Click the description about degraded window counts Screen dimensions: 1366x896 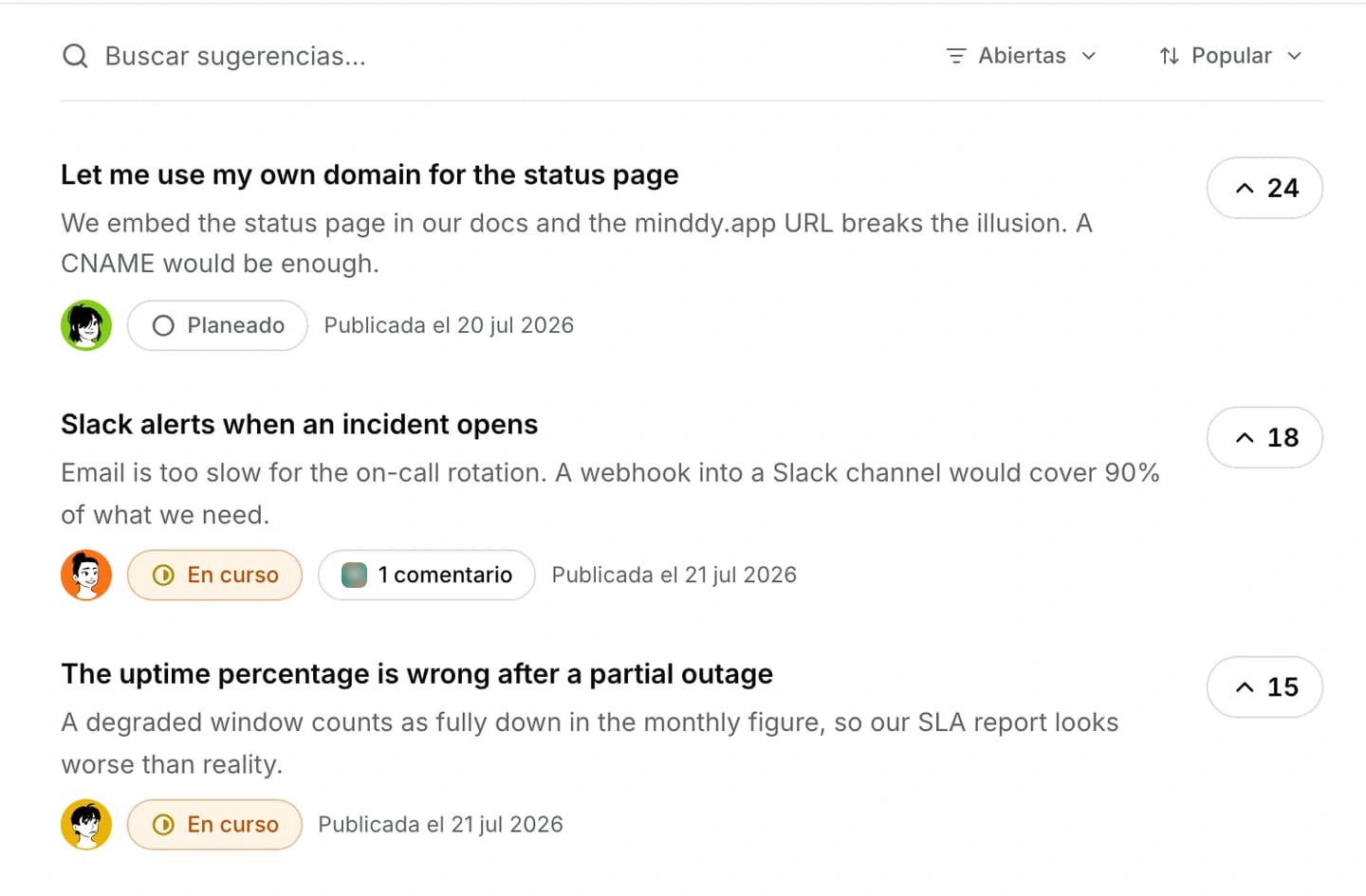pyautogui.click(x=589, y=743)
